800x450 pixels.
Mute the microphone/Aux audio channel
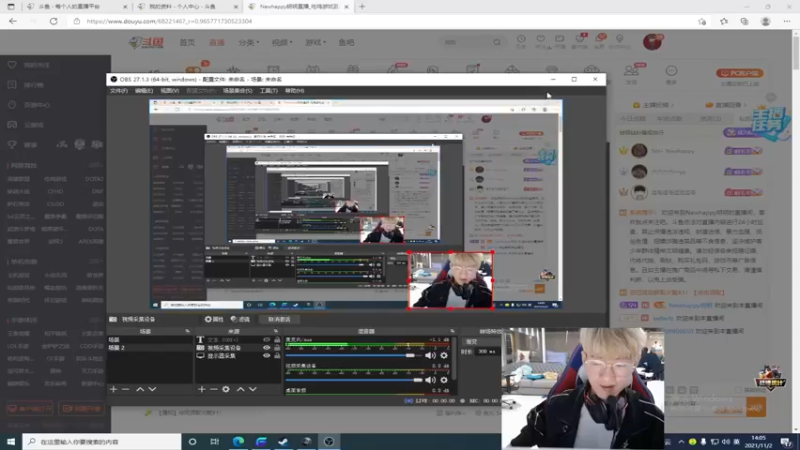coord(431,356)
